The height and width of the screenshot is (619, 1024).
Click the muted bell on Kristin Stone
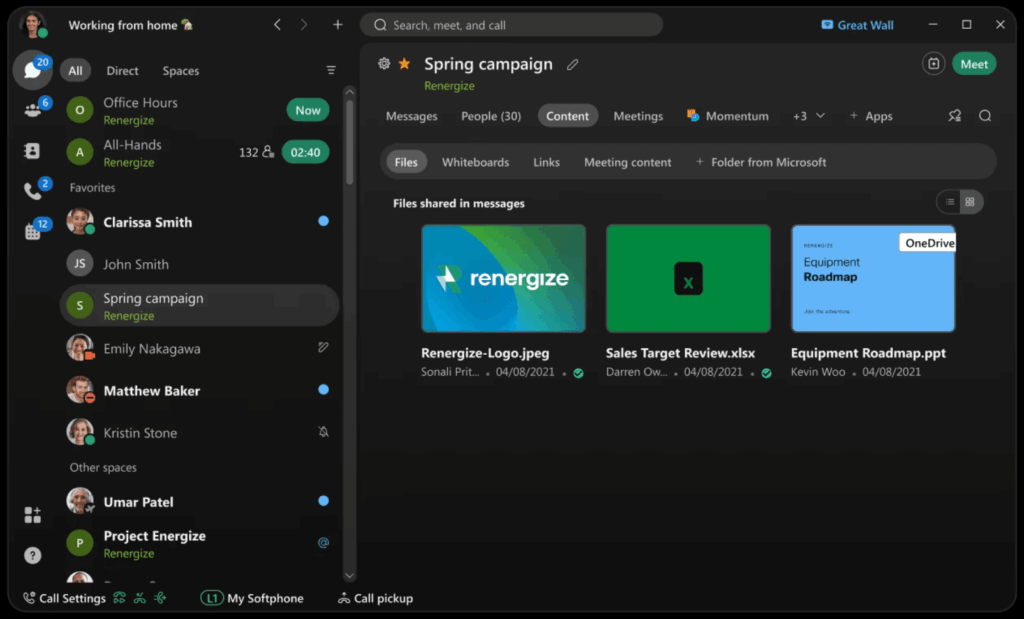[x=323, y=432]
